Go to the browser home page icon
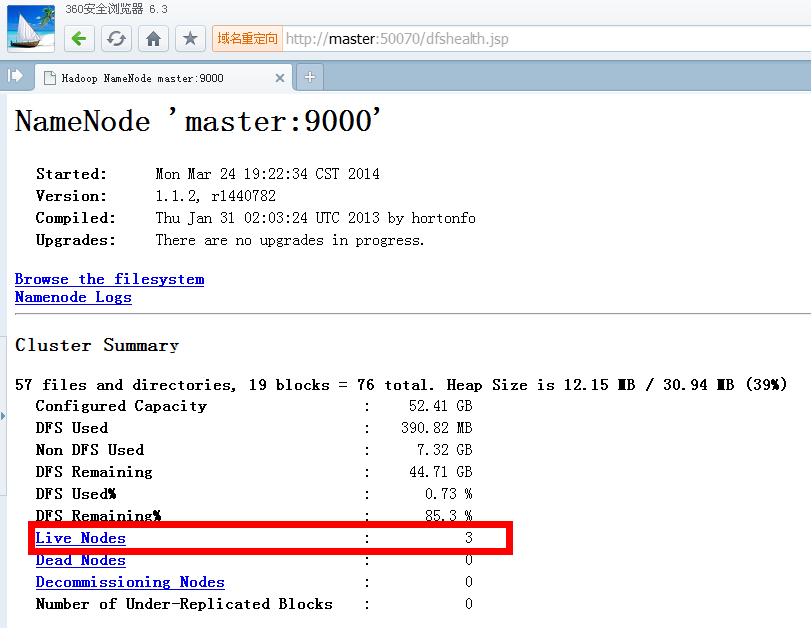The height and width of the screenshot is (628, 811). pyautogui.click(x=153, y=39)
